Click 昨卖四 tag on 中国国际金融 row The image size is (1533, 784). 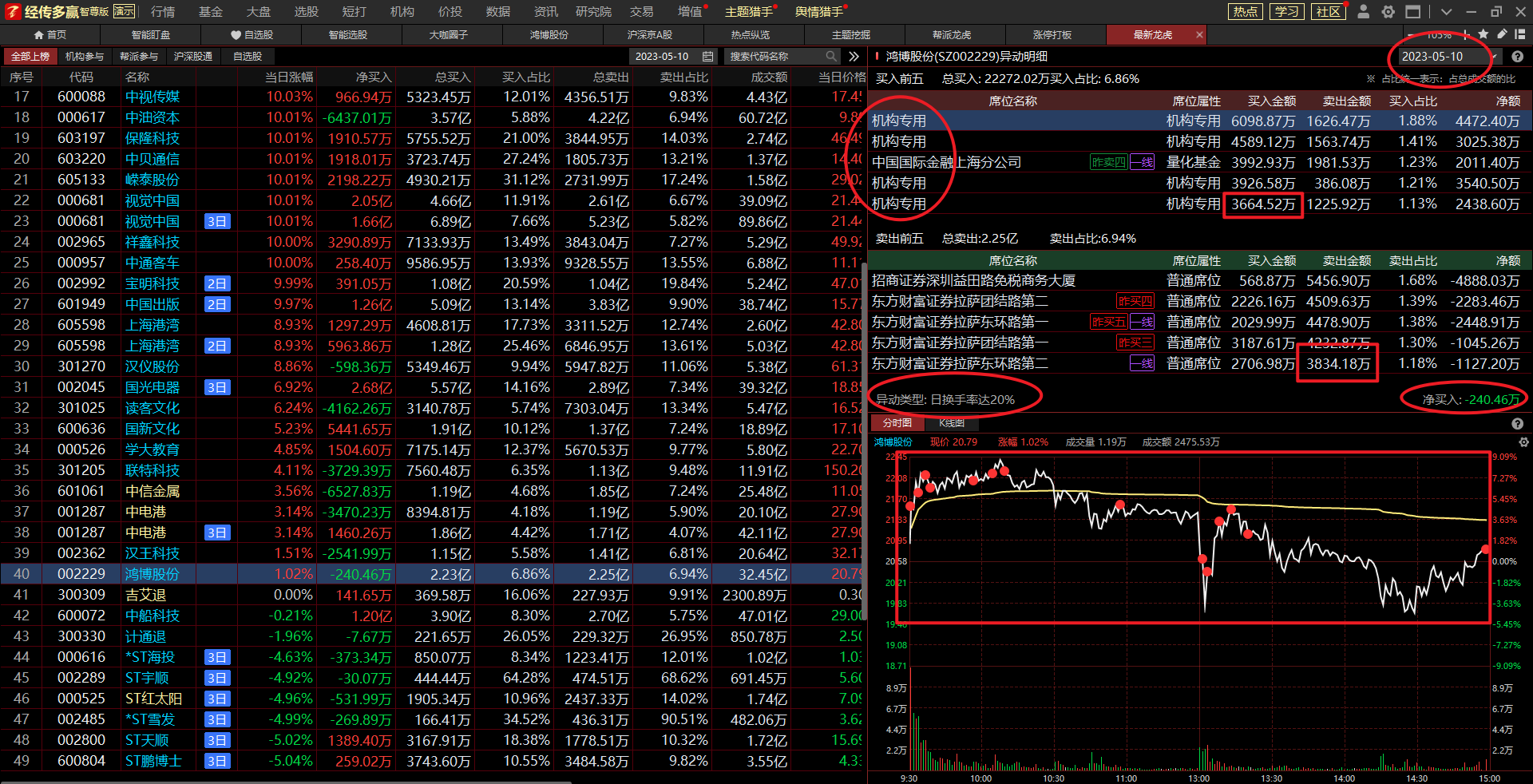point(1109,162)
